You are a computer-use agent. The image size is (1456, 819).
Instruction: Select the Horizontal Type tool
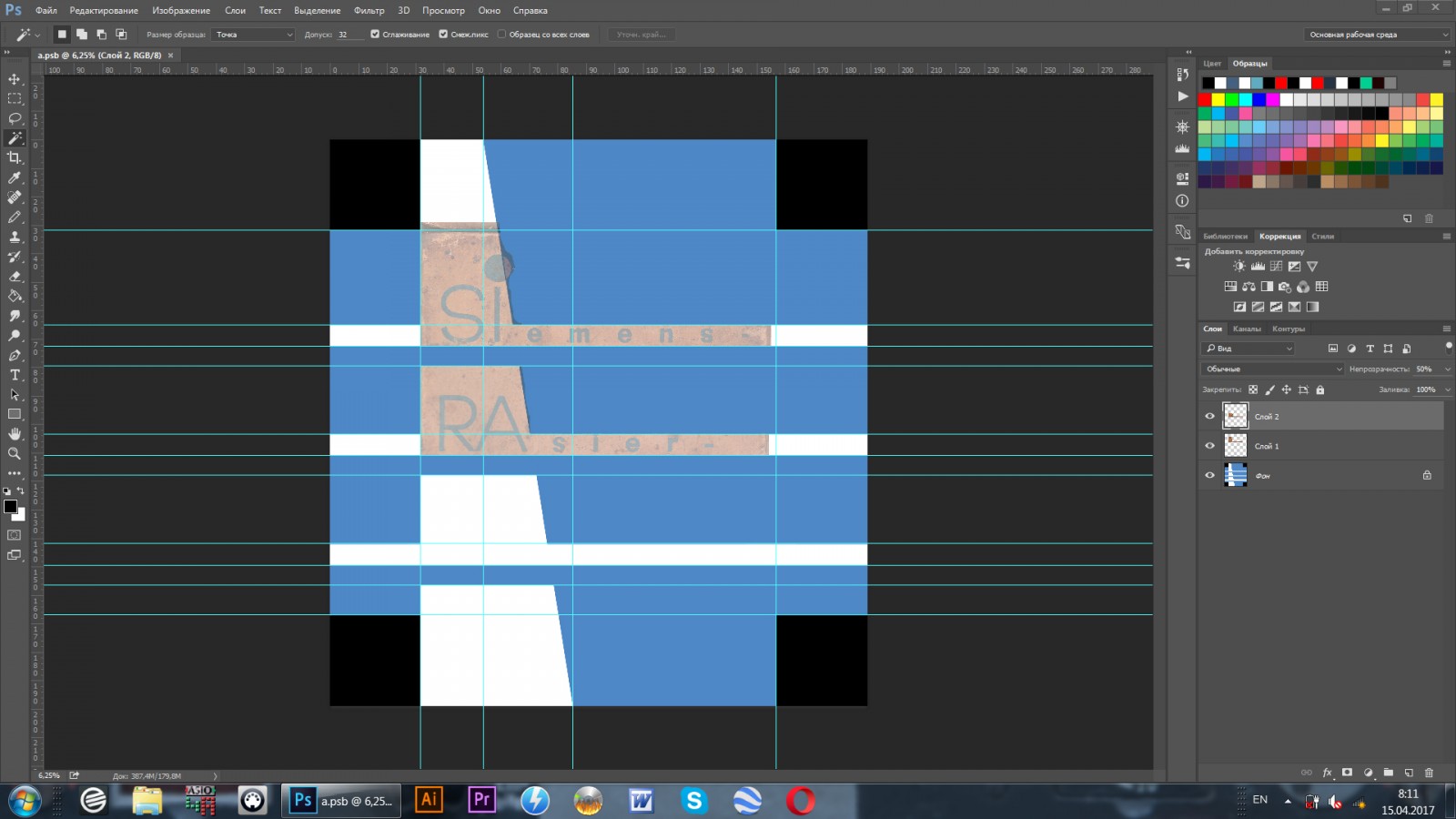click(x=15, y=375)
